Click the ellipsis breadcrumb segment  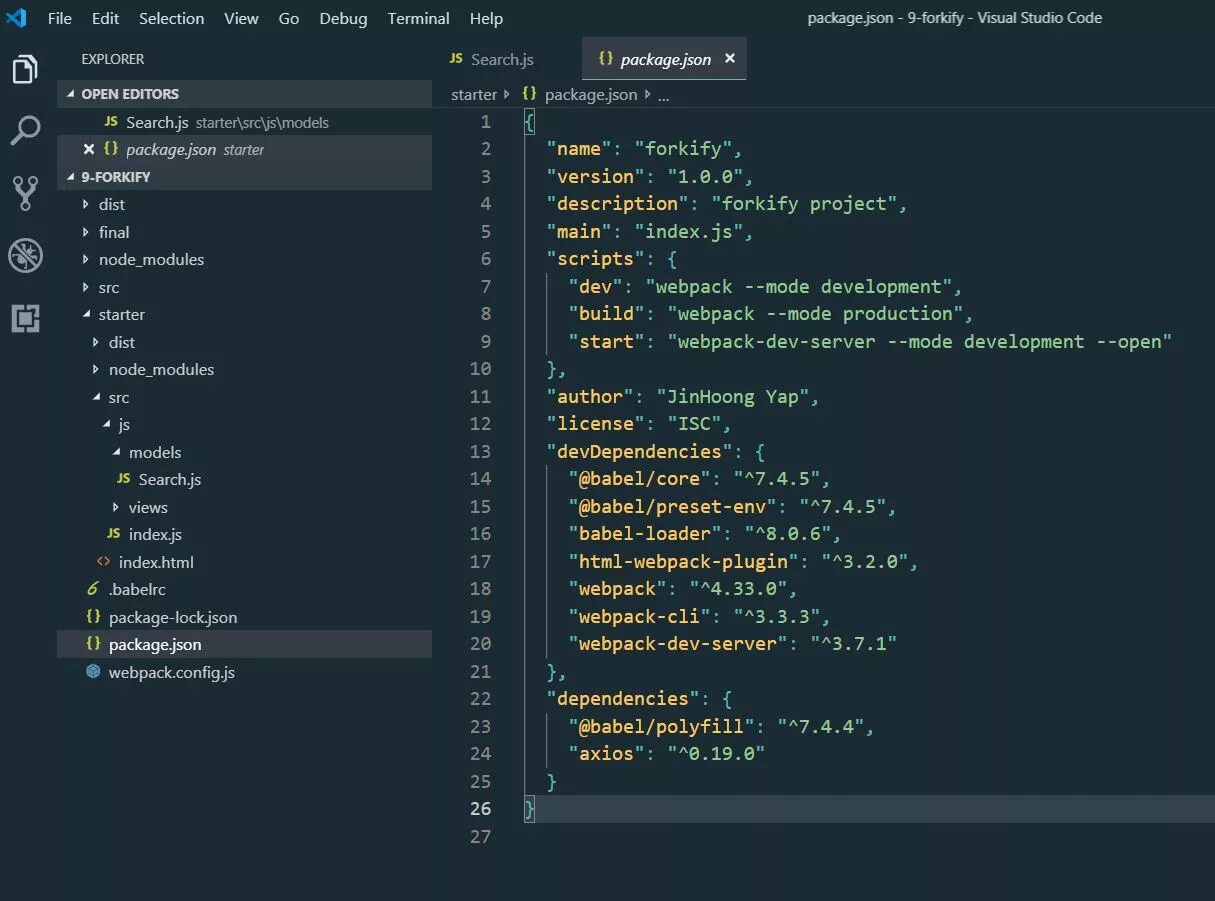(663, 95)
